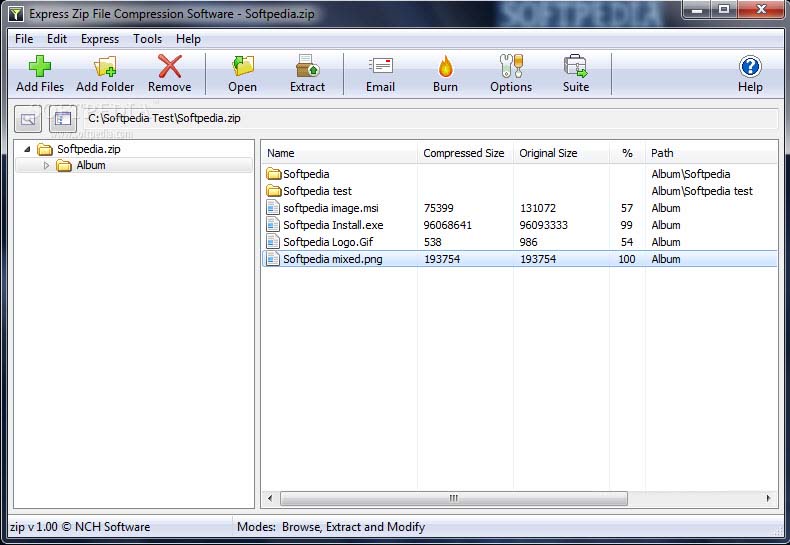Click the Add Folder icon
The image size is (790, 545).
(x=105, y=67)
